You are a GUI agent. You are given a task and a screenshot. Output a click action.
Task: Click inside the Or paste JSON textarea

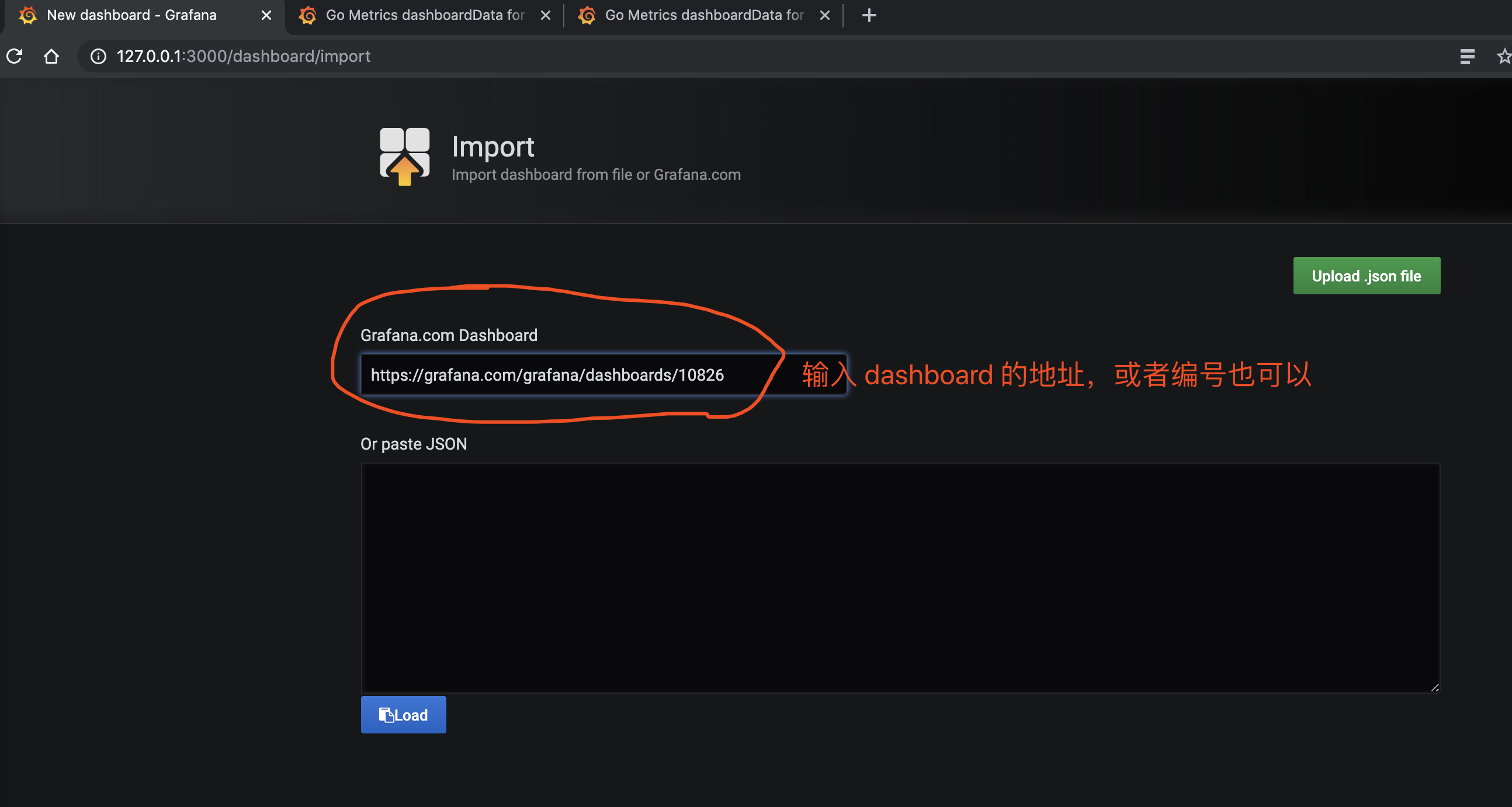coord(900,578)
